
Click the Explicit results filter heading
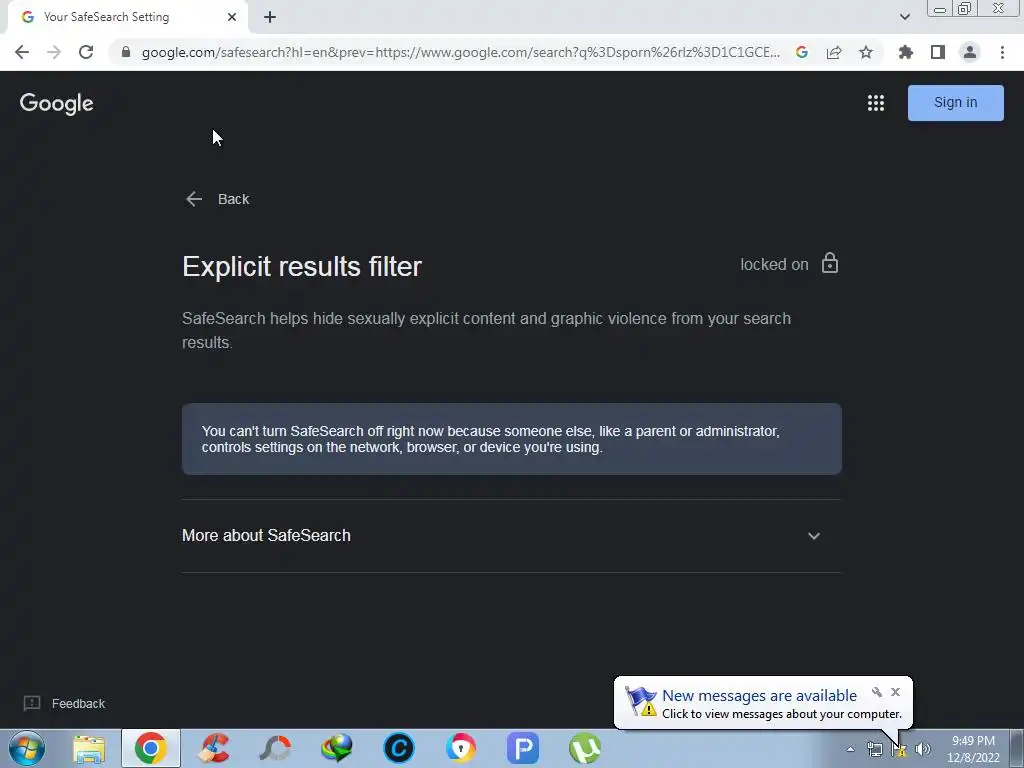302,266
